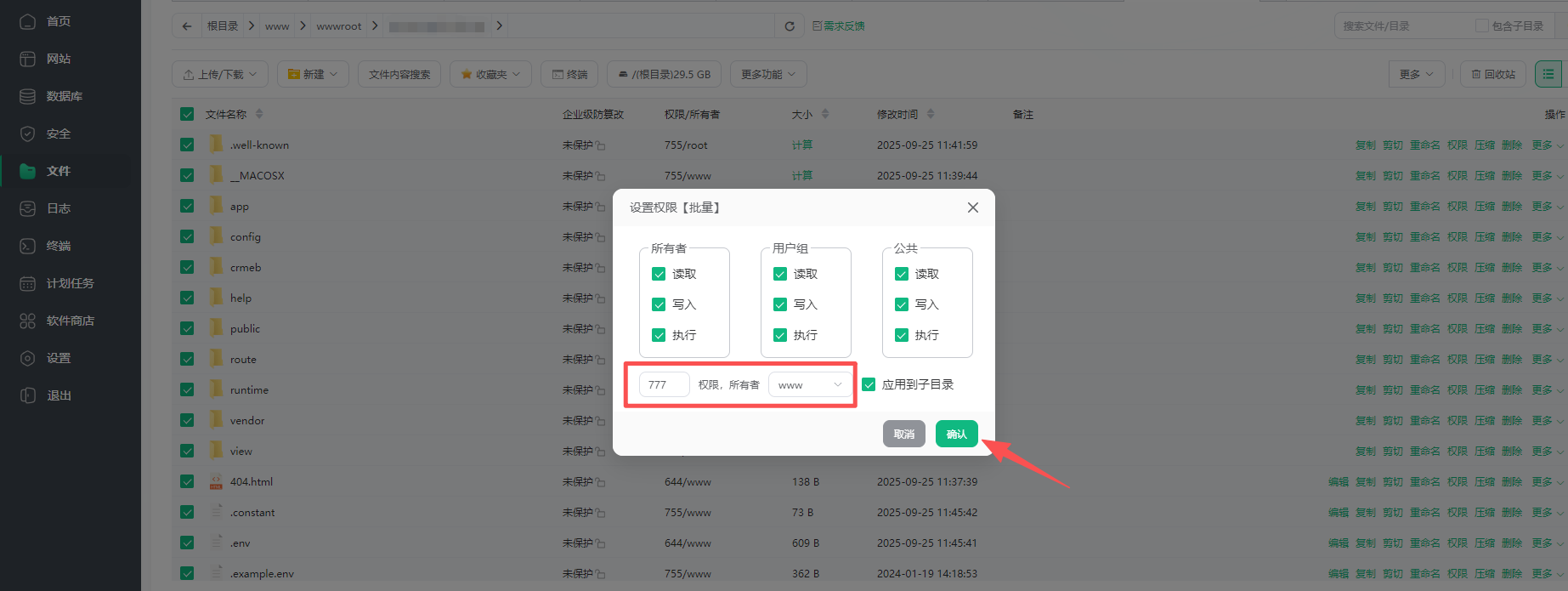This screenshot has height=591, width=1568.
Task: Open the Security shield sidebar item
Action: pyautogui.click(x=28, y=134)
